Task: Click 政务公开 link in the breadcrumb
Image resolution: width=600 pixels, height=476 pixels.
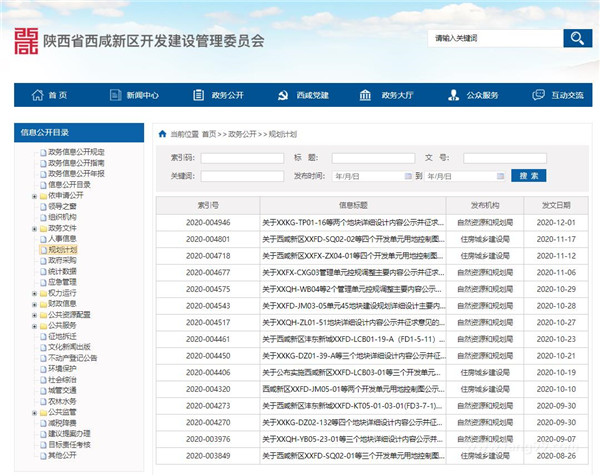Action: (x=242, y=134)
